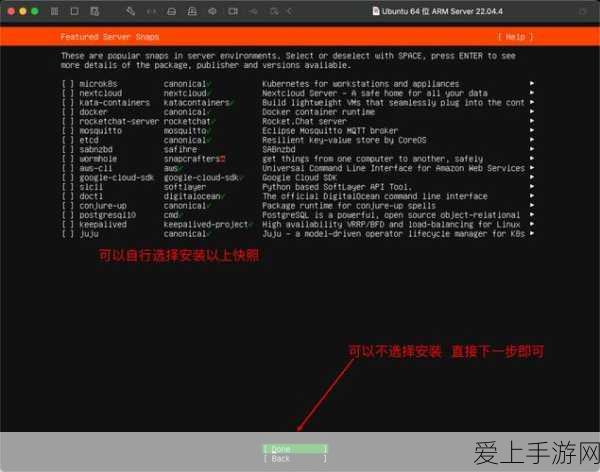Click the single window view icon
Image resolution: width=600 pixels, height=472 pixels.
[75, 11]
